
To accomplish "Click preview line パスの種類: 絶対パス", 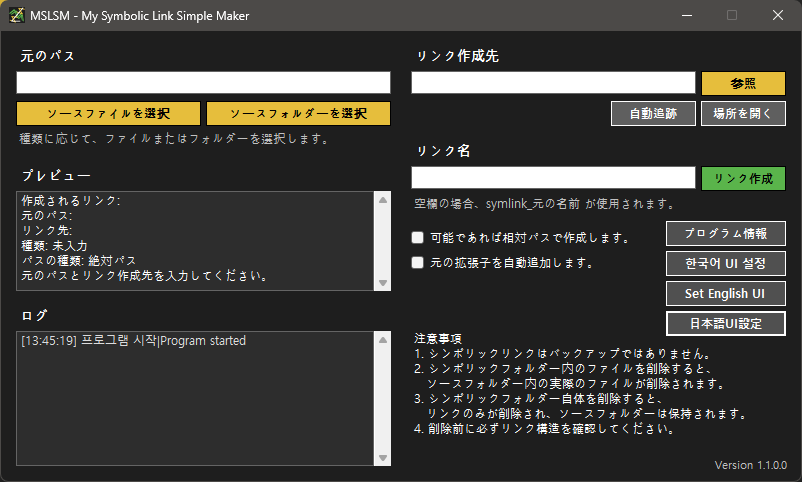I will coord(79,260).
